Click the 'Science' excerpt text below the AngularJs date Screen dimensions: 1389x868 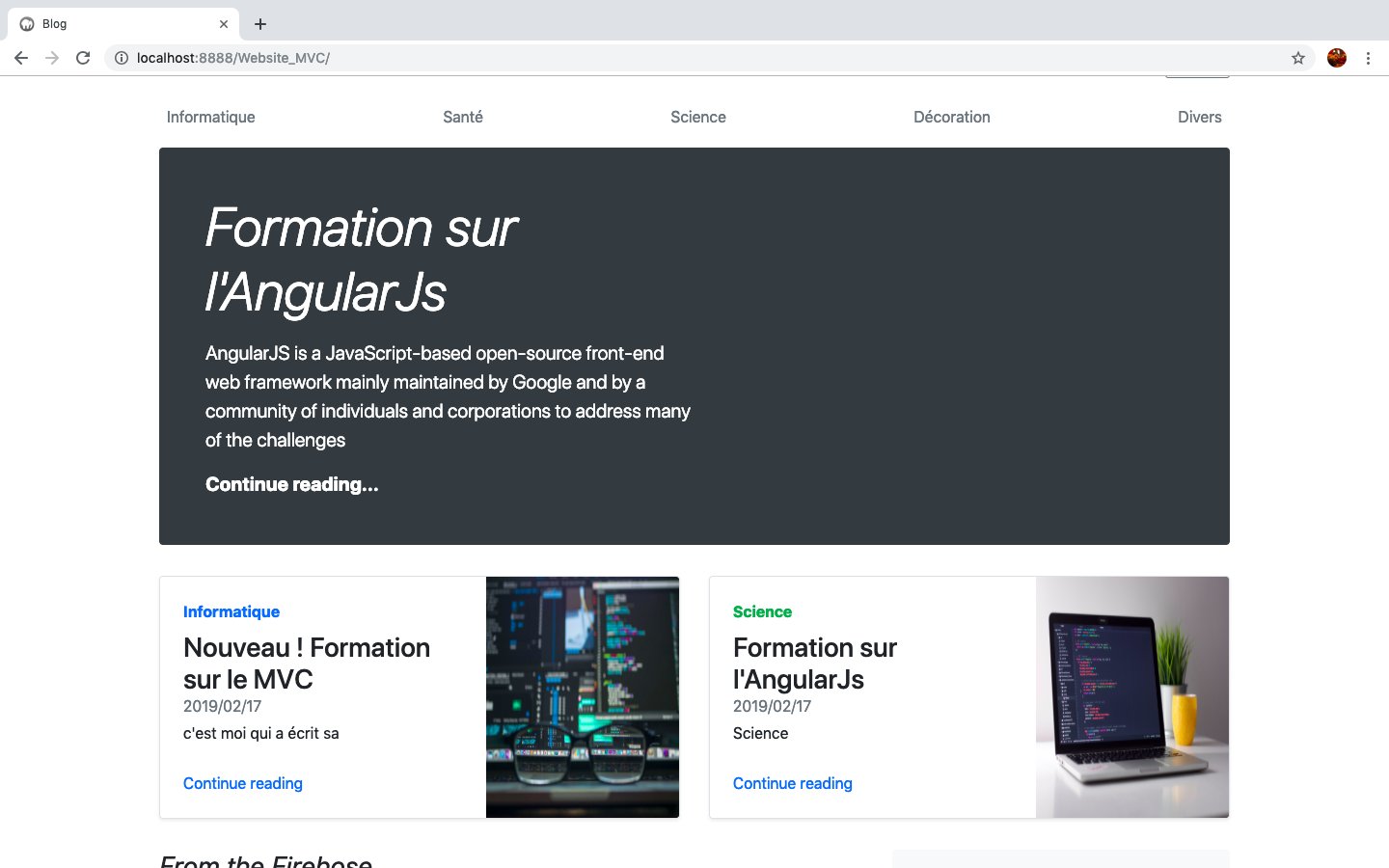[x=761, y=733]
